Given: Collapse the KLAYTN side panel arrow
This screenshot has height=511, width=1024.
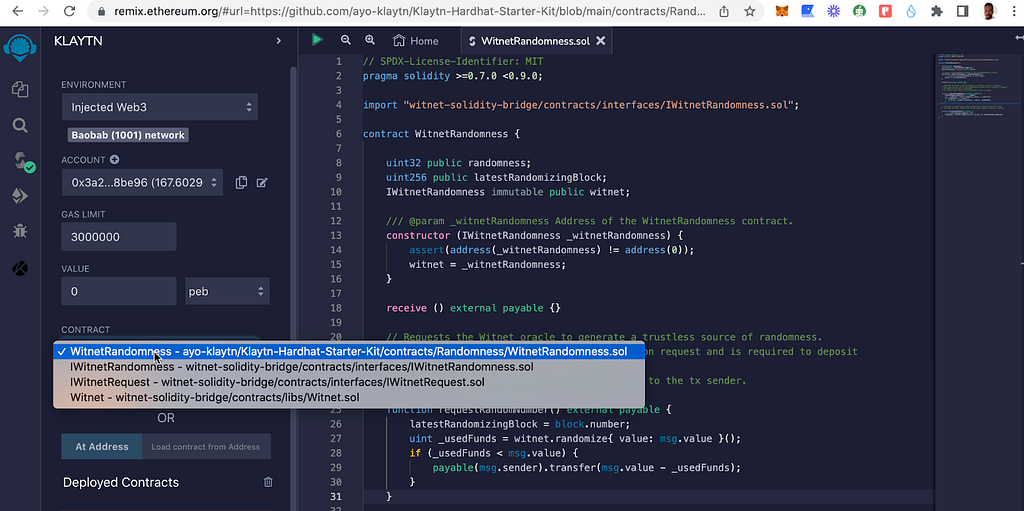Looking at the screenshot, I should point(278,41).
